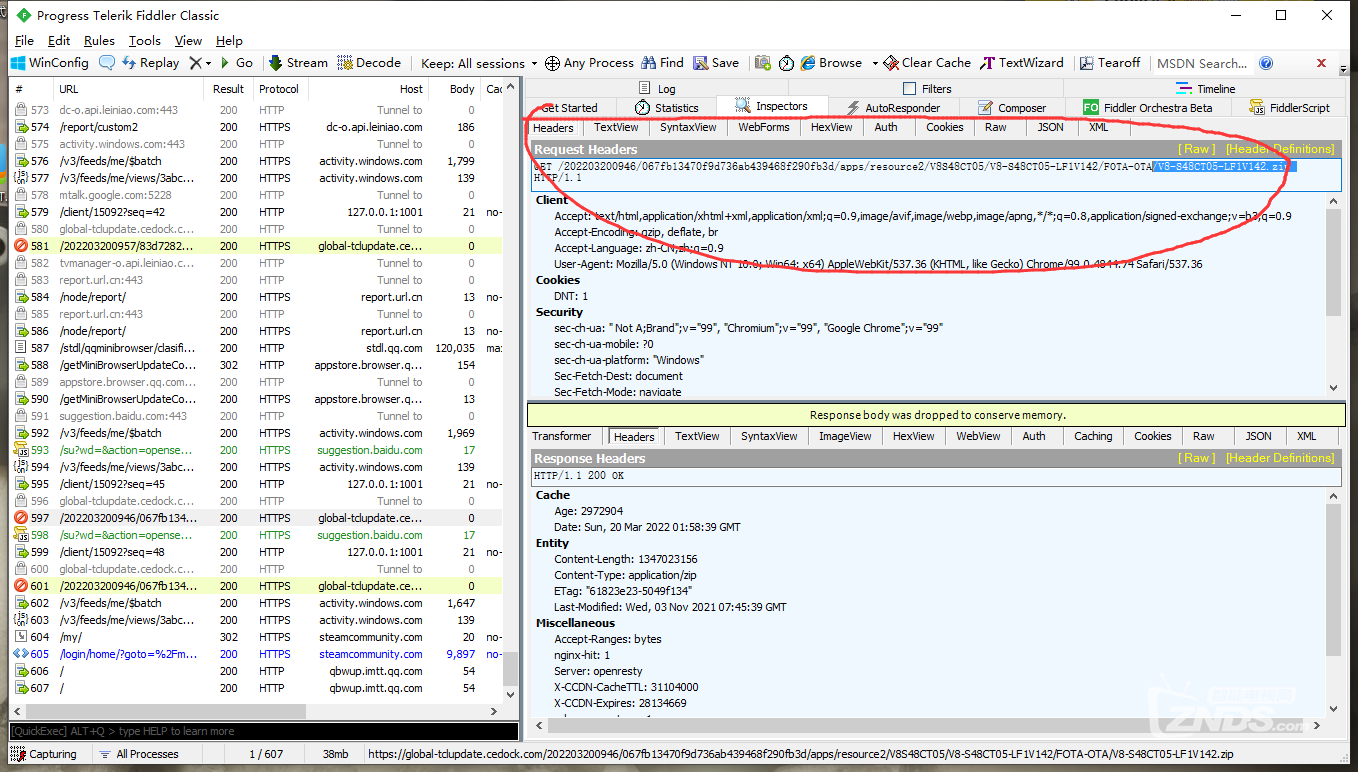Switch to the Log tab
Image resolution: width=1358 pixels, height=772 pixels.
click(657, 89)
